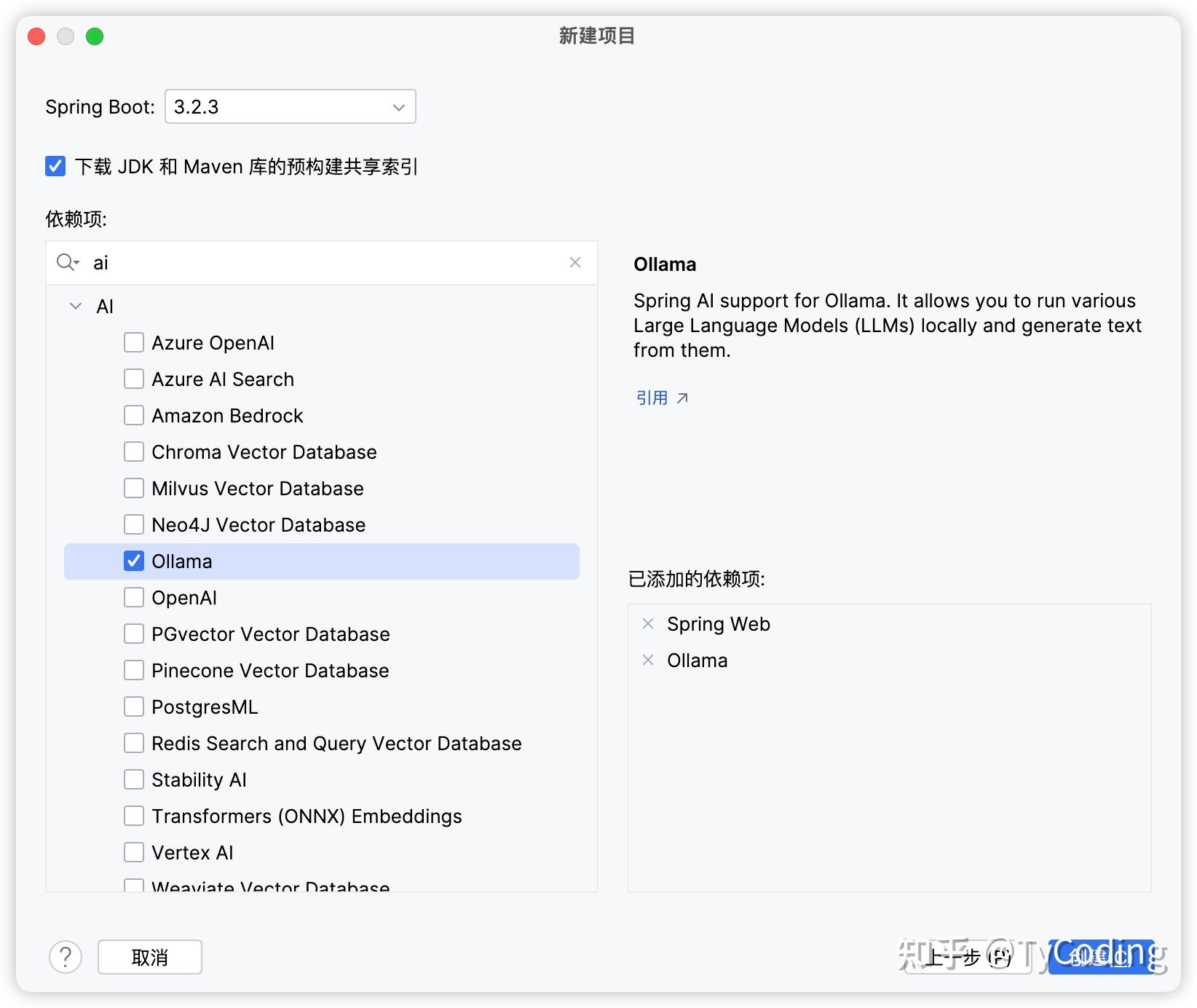This screenshot has width=1197, height=1008.
Task: Collapse the AI dependencies group
Action: pos(75,306)
